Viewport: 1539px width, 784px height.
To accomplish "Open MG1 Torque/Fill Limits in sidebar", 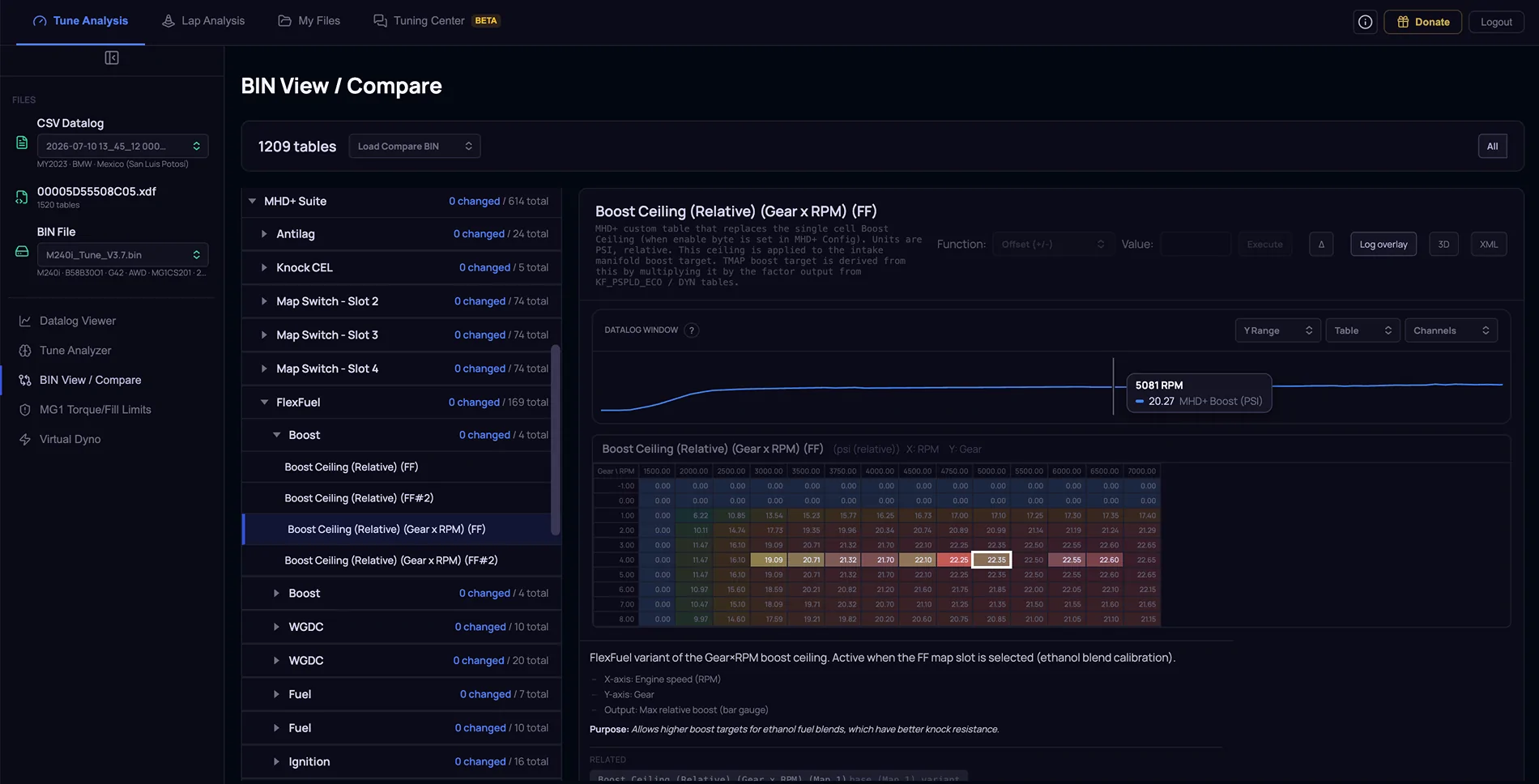I will point(96,410).
